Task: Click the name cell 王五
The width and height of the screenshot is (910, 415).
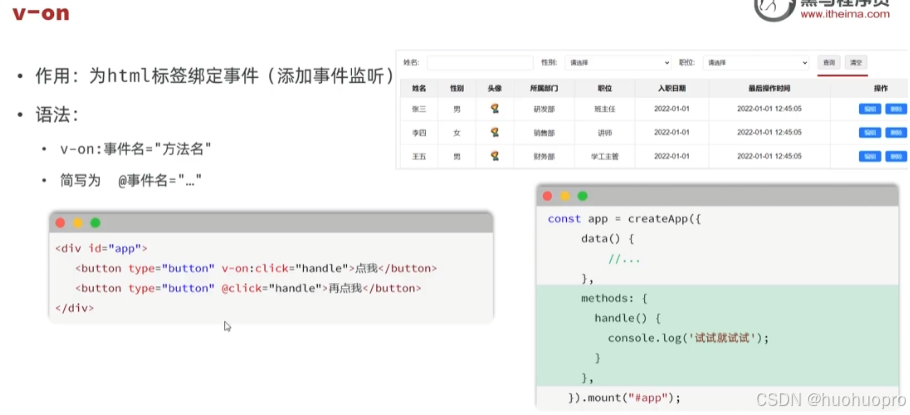Action: coord(419,156)
